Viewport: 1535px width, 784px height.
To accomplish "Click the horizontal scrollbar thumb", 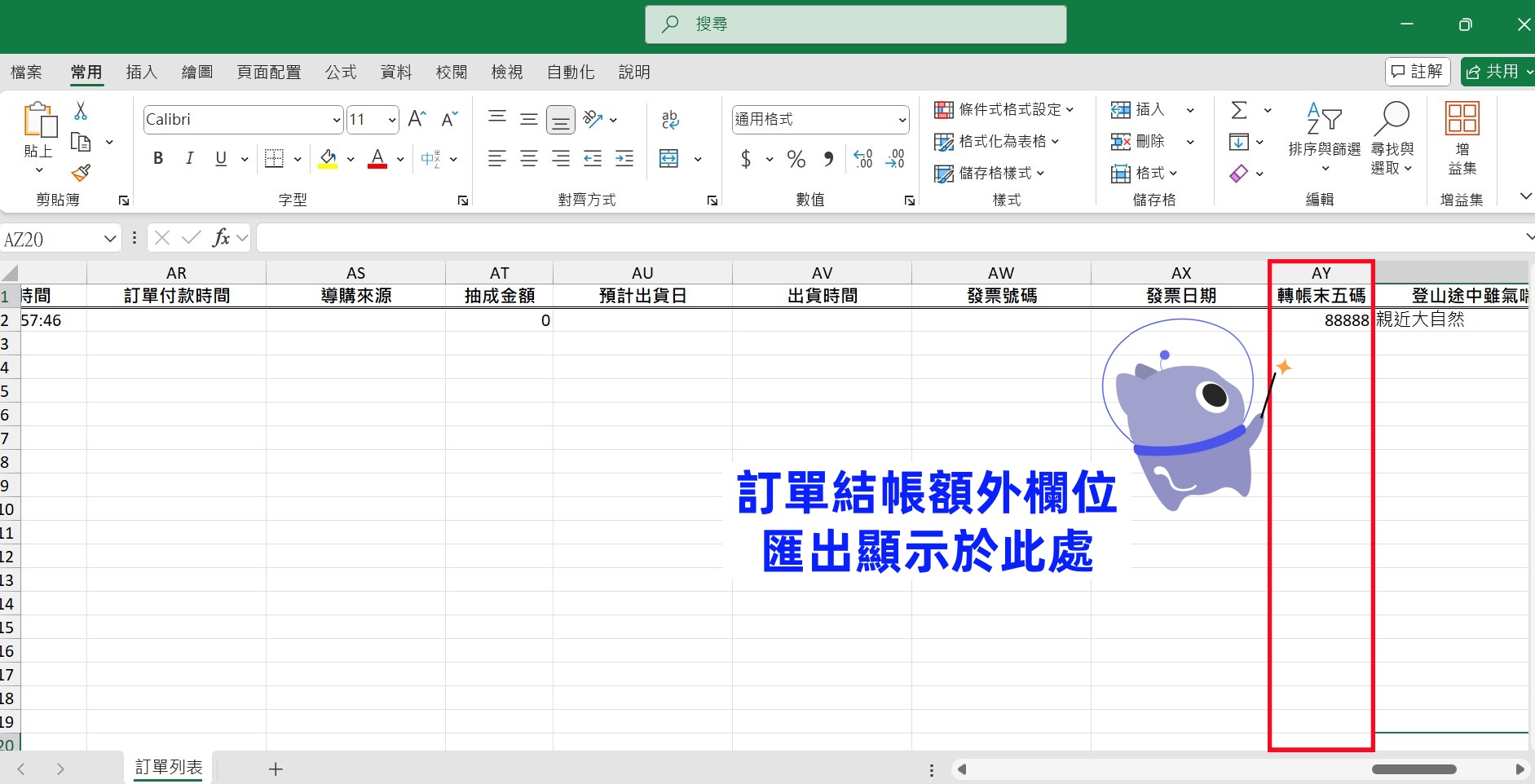I will point(1414,769).
